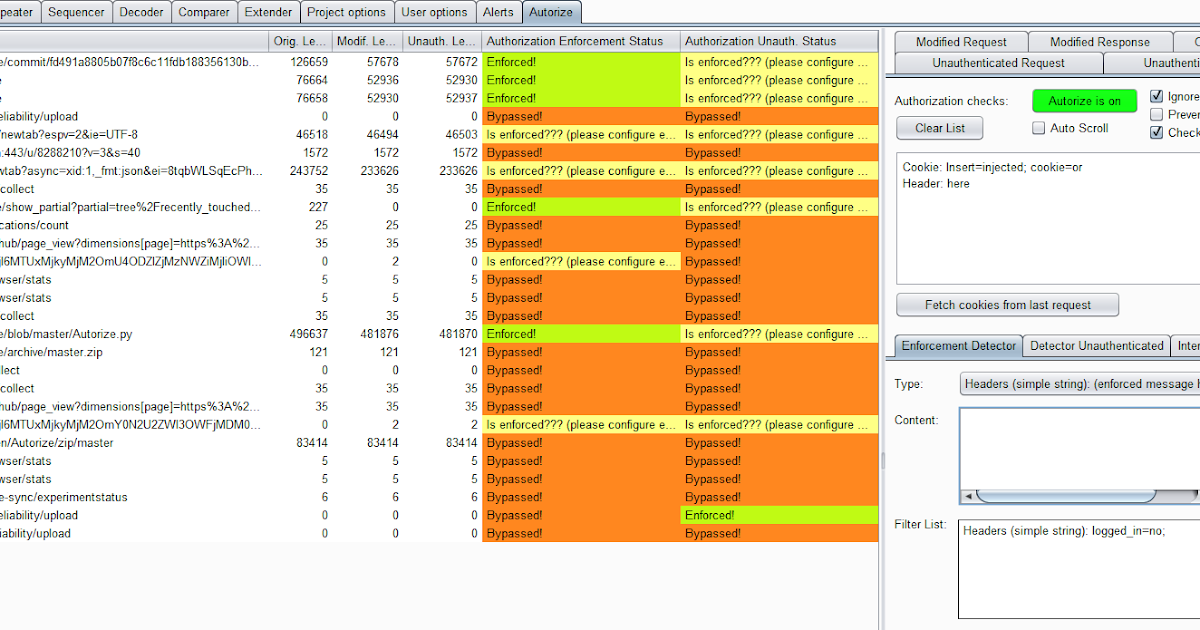Select the Decoder tab

pyautogui.click(x=141, y=12)
